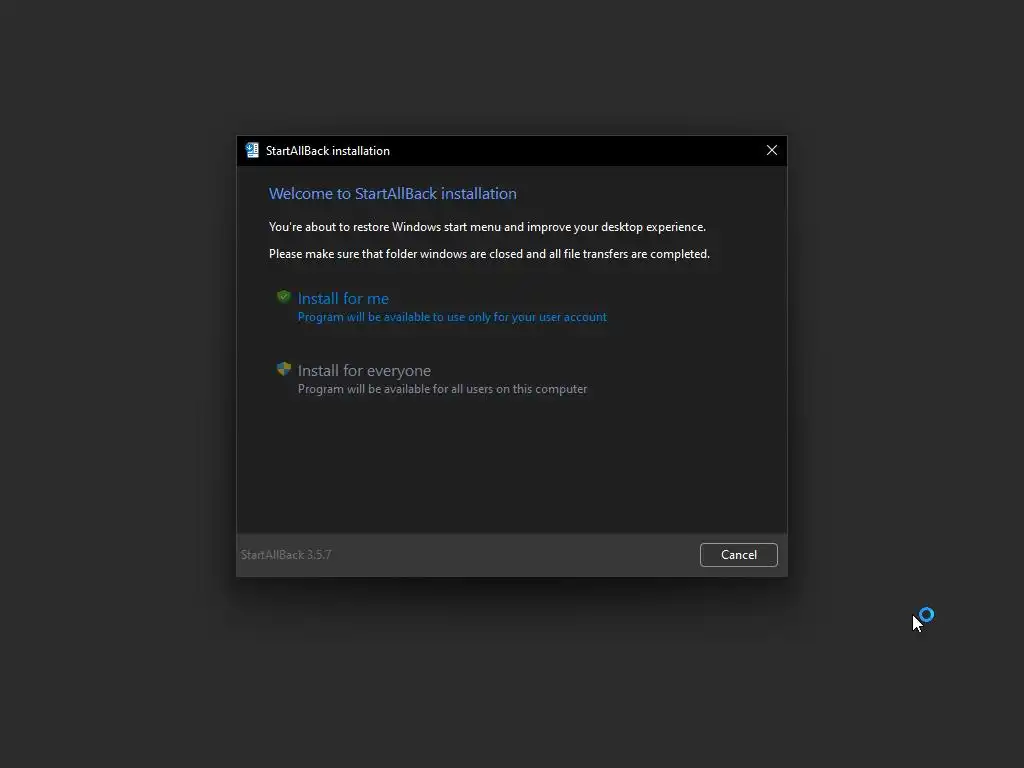Click the text 'Please make sure that folder windows are closed'

[396, 253]
